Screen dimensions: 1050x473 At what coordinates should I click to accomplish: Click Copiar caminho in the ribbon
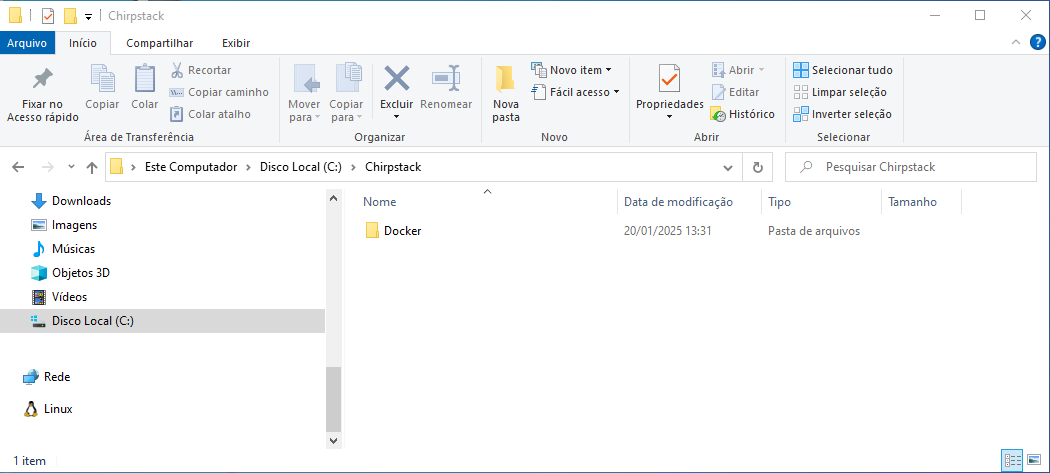tap(220, 92)
